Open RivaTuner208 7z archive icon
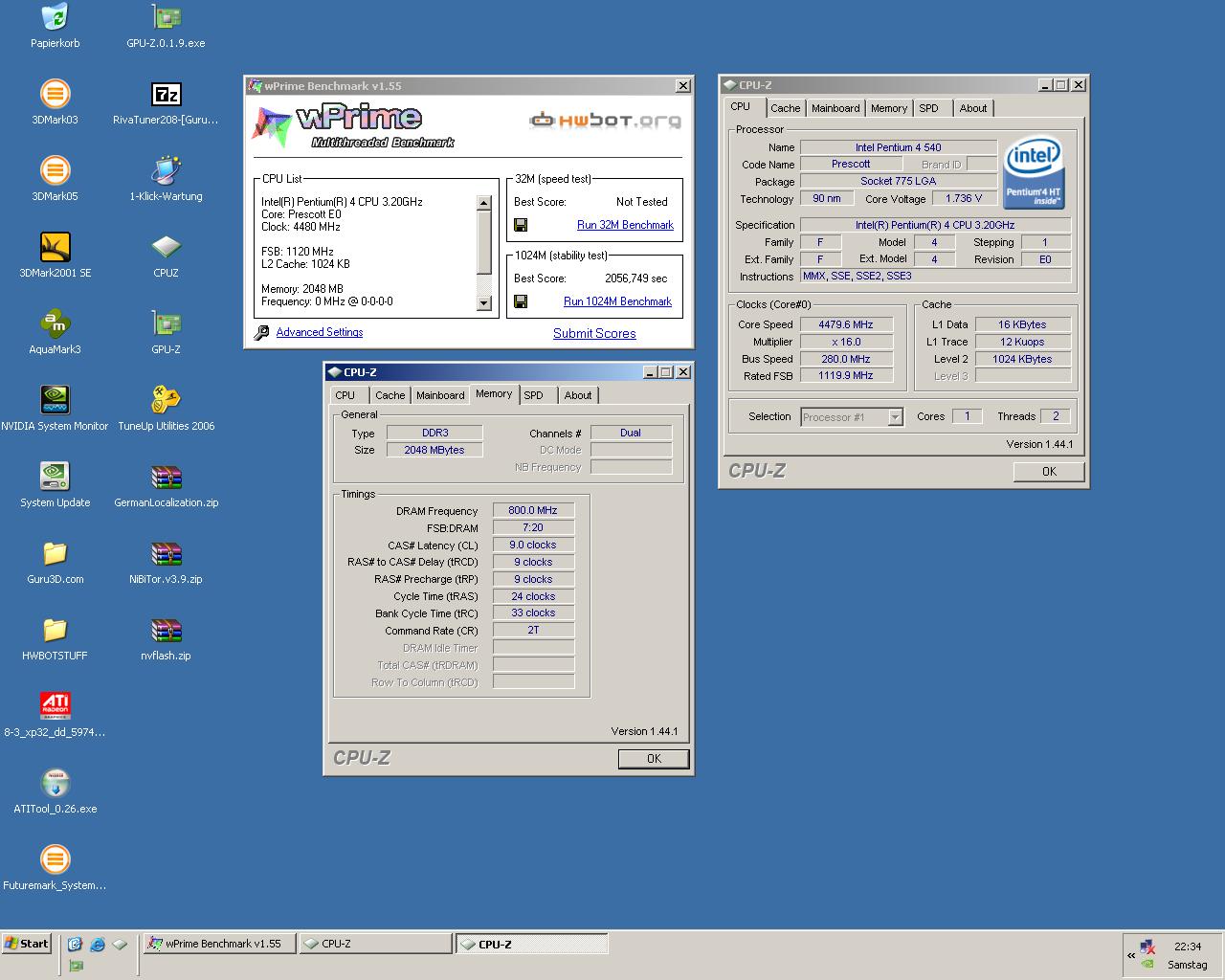Screen dimensions: 1225x980 pos(166,94)
